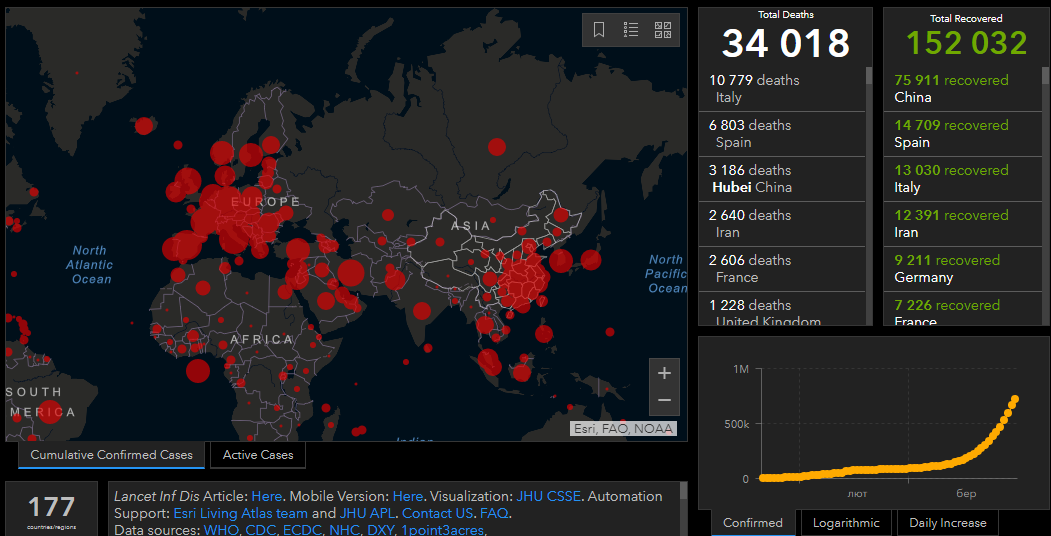
Task: Select the '14 709 recovered Spain' row
Action: 963,133
